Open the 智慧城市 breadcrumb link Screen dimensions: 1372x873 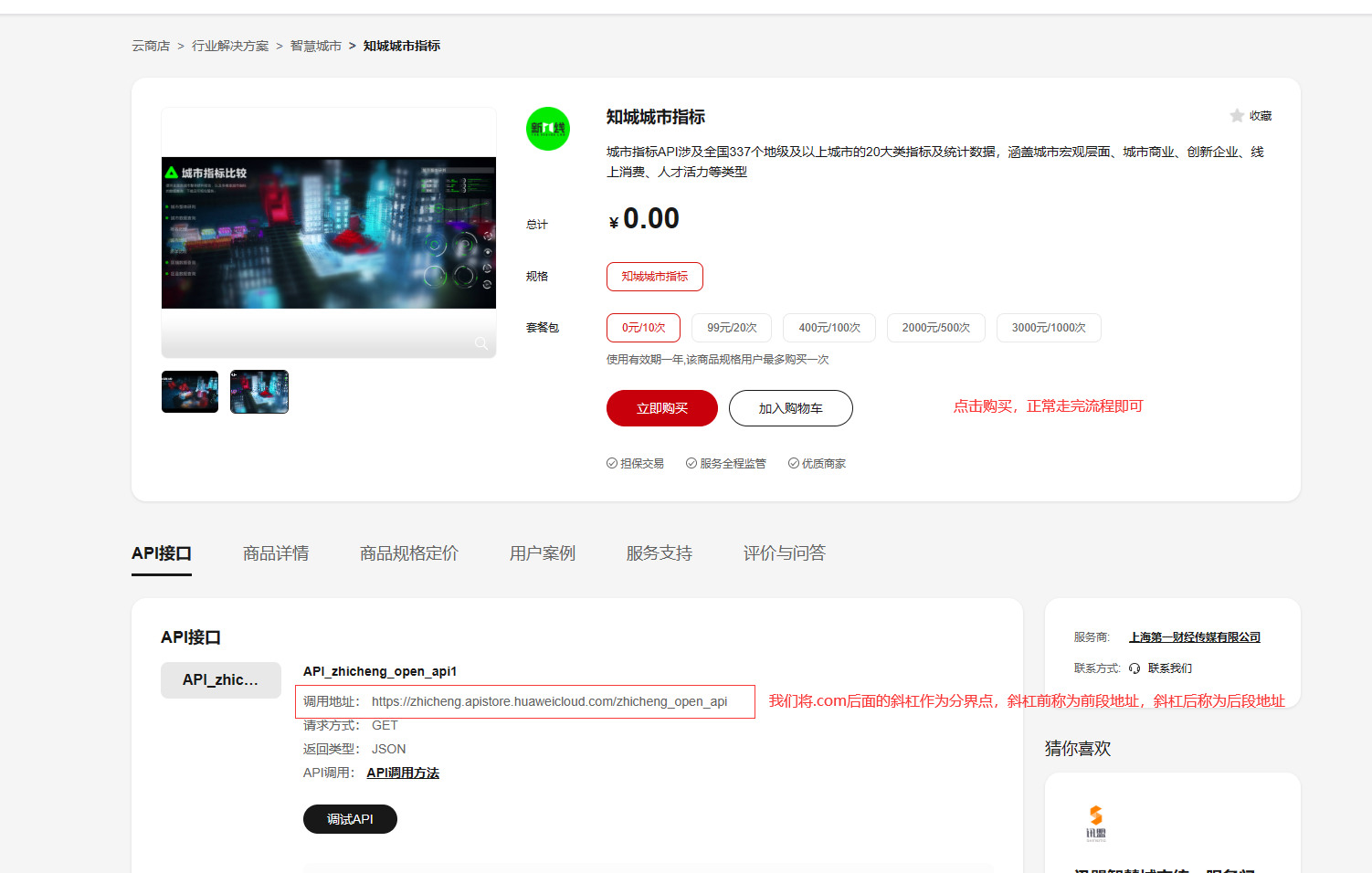pyautogui.click(x=316, y=46)
